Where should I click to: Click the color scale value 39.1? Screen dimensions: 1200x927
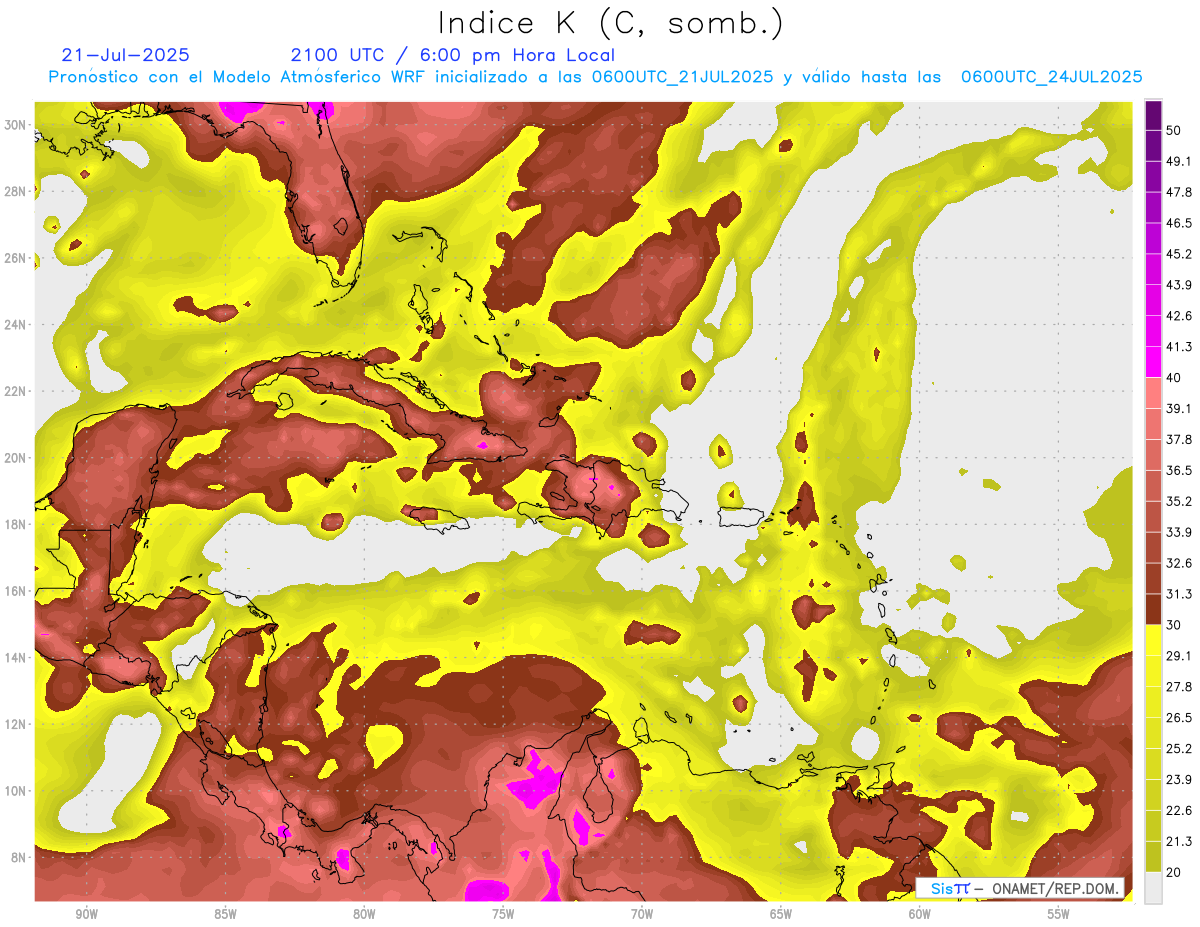1179,408
